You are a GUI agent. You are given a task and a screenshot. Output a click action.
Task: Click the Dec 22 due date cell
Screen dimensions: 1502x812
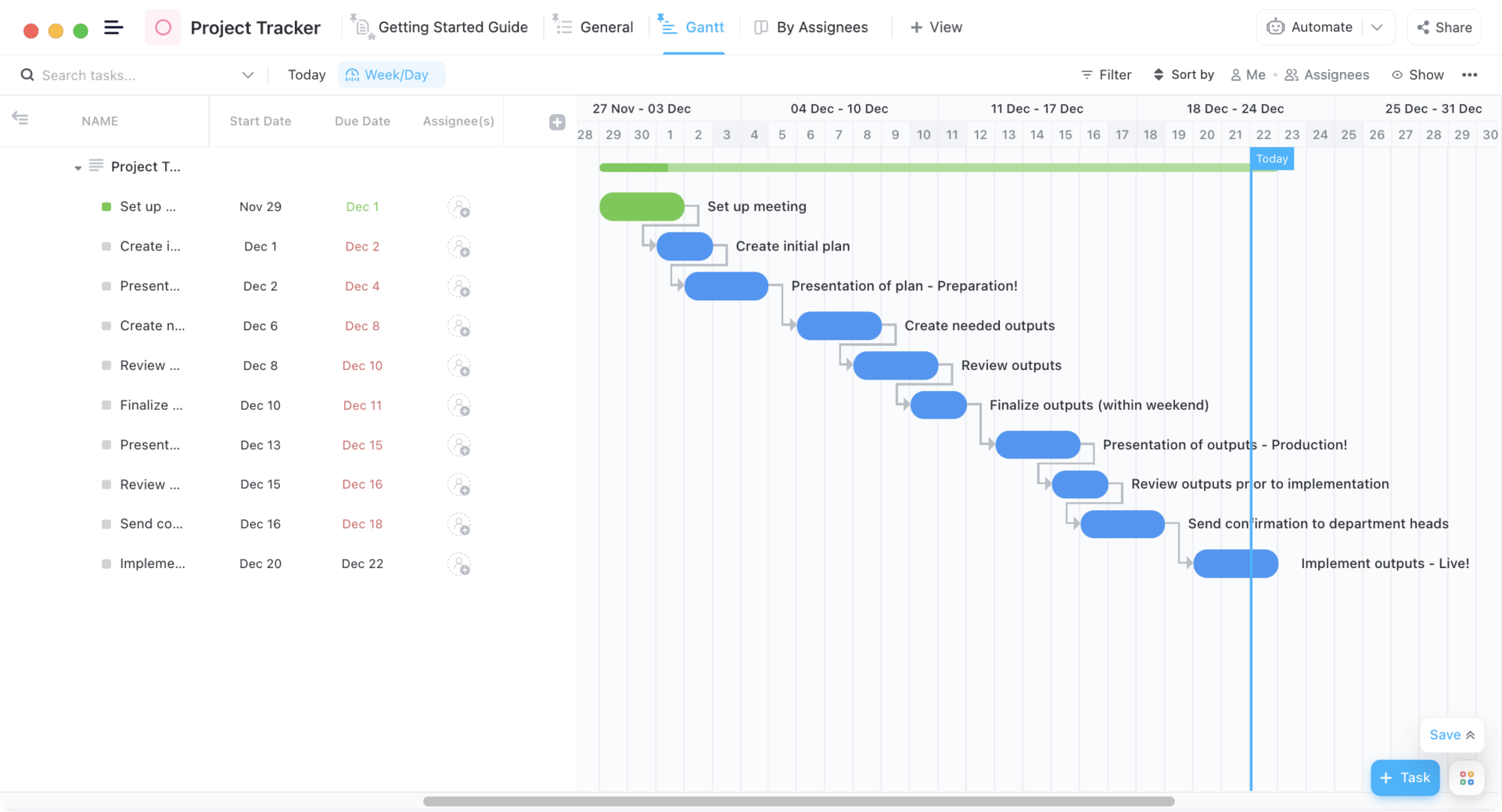coord(362,564)
